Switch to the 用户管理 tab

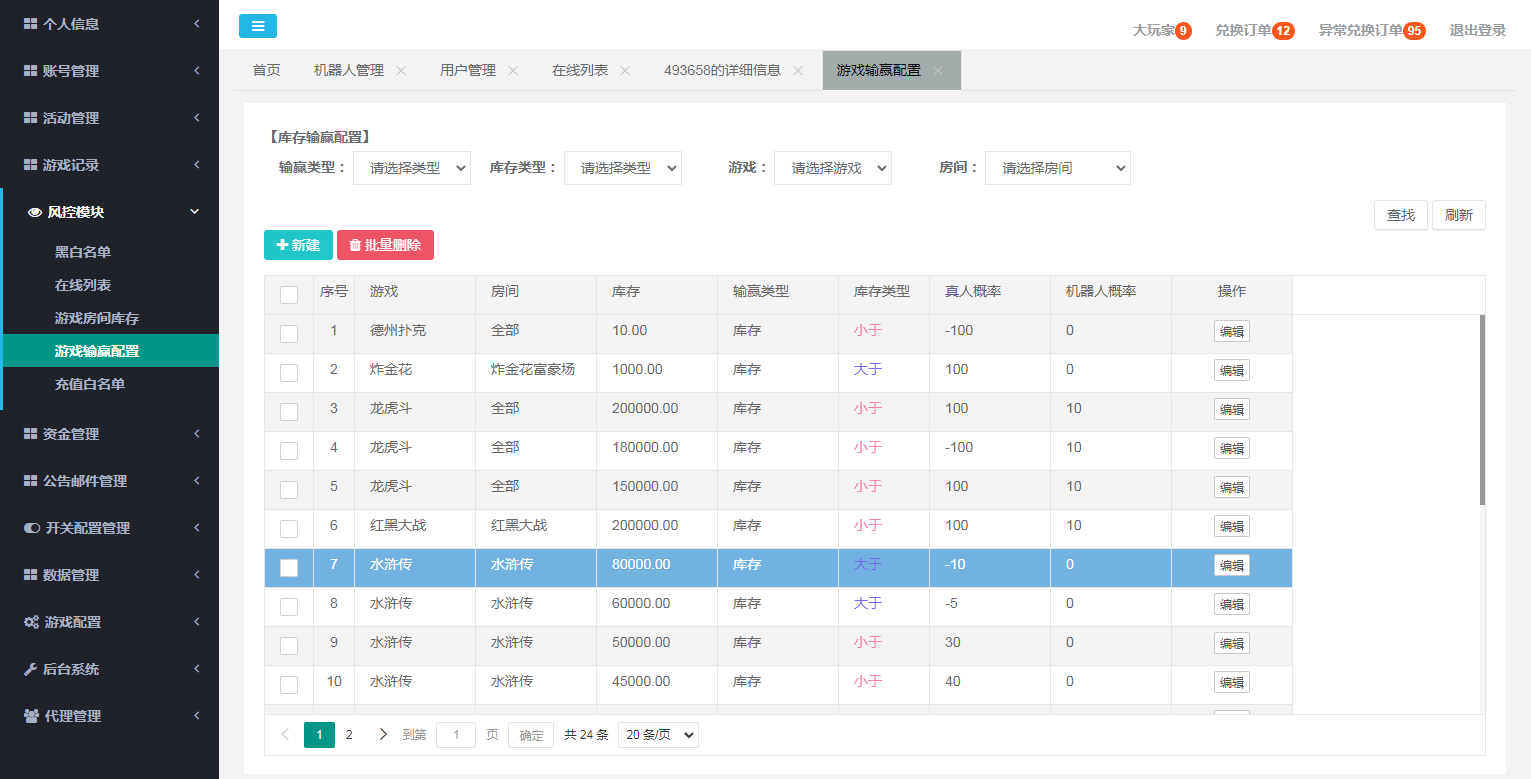[467, 71]
